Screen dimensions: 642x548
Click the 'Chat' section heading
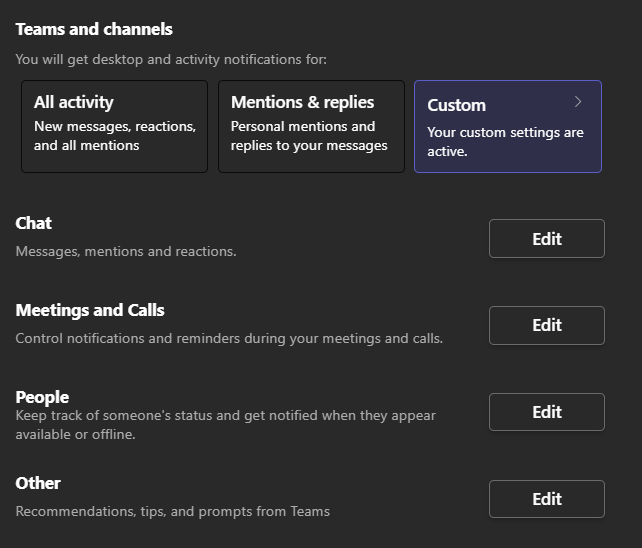(x=34, y=223)
